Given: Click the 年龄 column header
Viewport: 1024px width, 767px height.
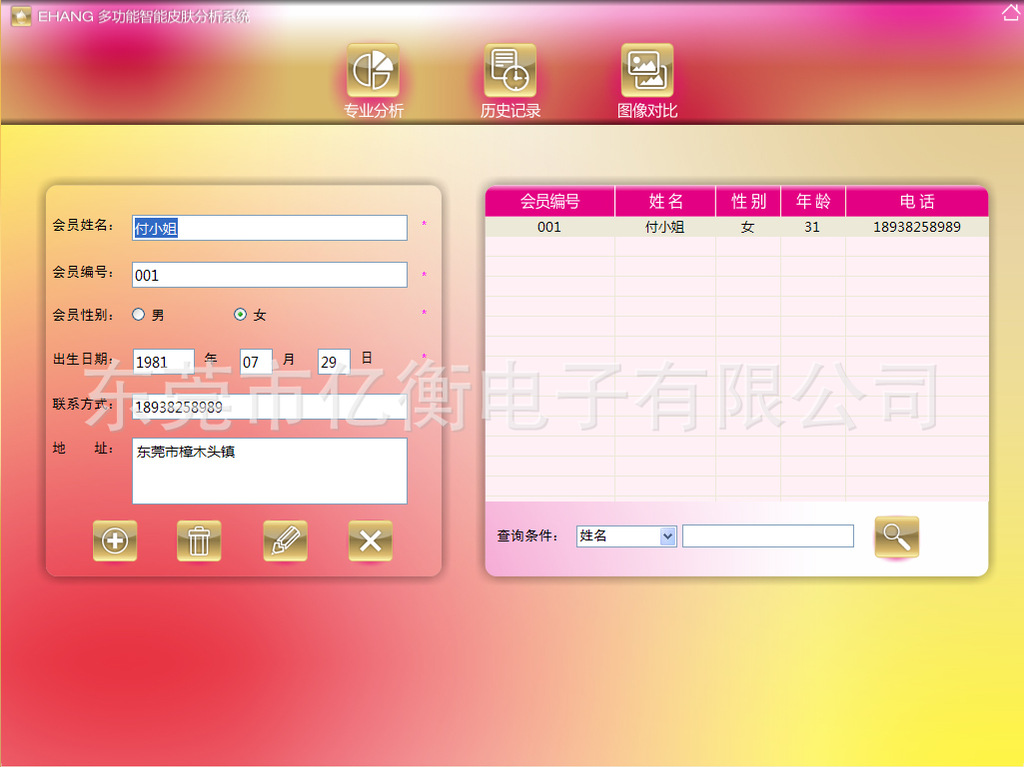Looking at the screenshot, I should [812, 202].
